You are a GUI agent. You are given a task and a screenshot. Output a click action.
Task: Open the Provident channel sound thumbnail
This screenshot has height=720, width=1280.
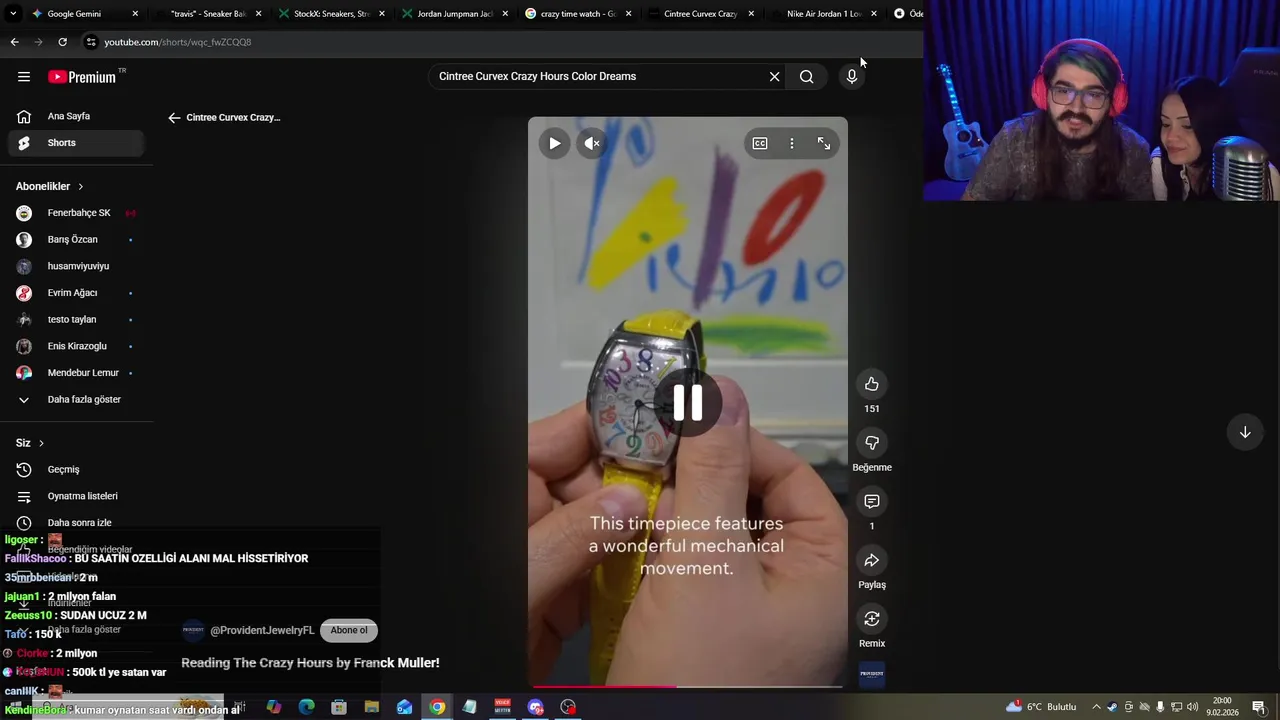(872, 674)
